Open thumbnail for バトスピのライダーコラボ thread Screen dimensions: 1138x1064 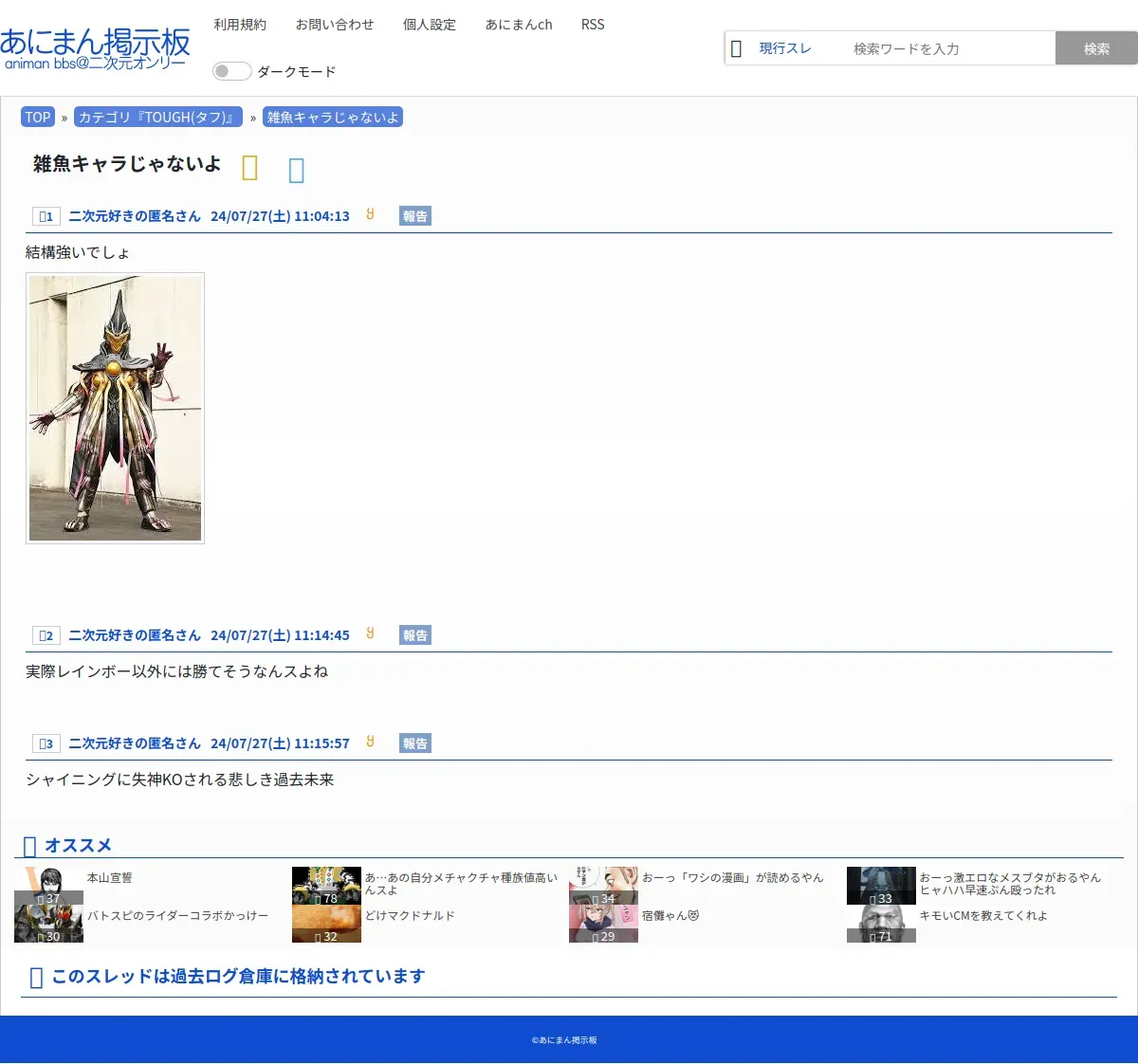(x=48, y=924)
